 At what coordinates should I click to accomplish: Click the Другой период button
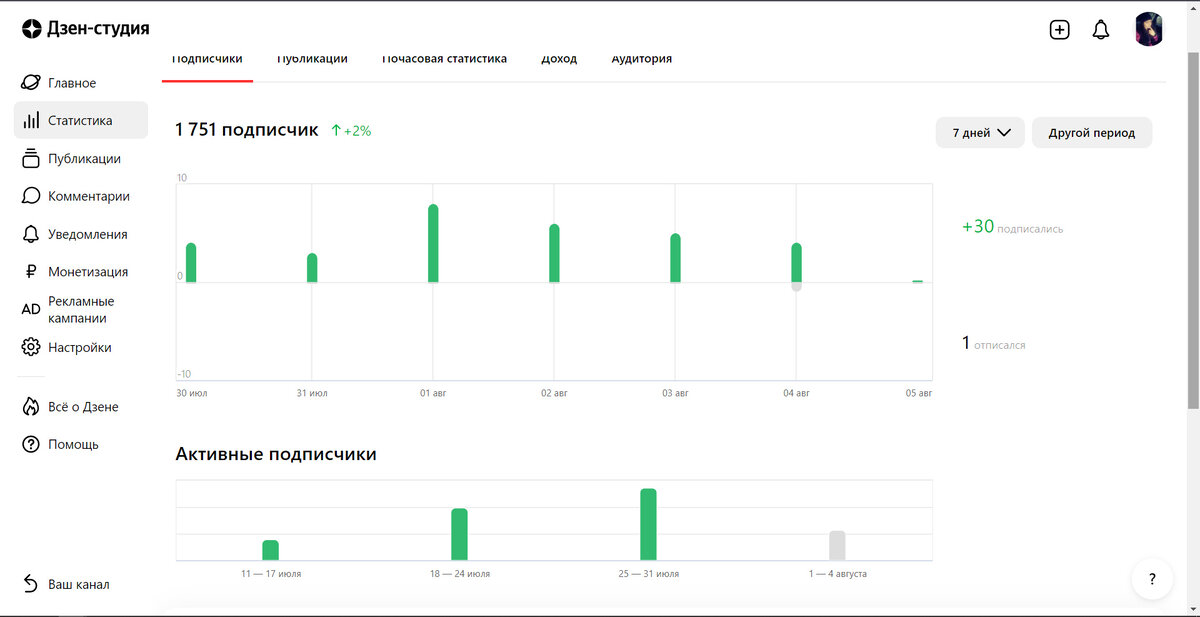pyautogui.click(x=1092, y=133)
